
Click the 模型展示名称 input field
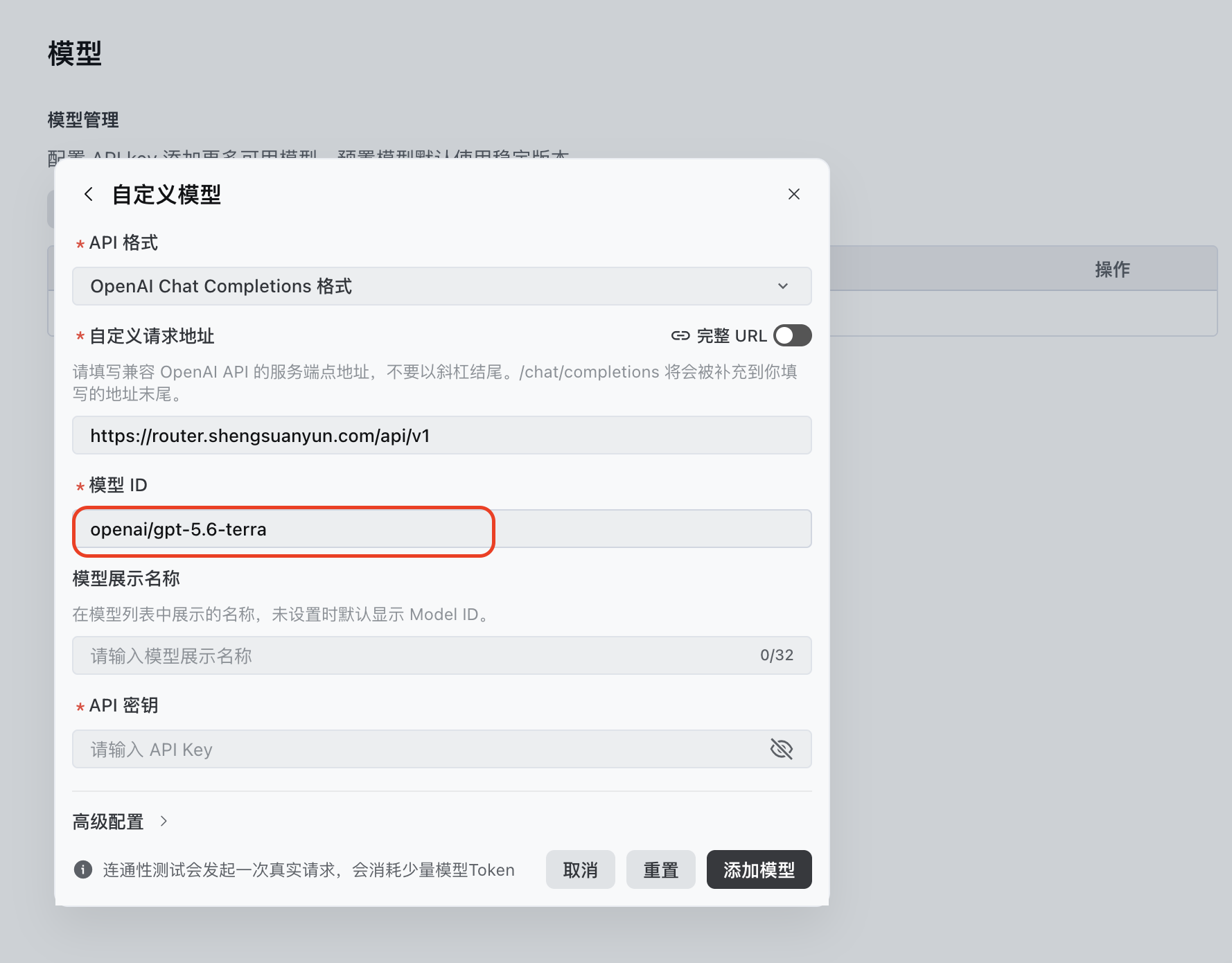click(442, 655)
